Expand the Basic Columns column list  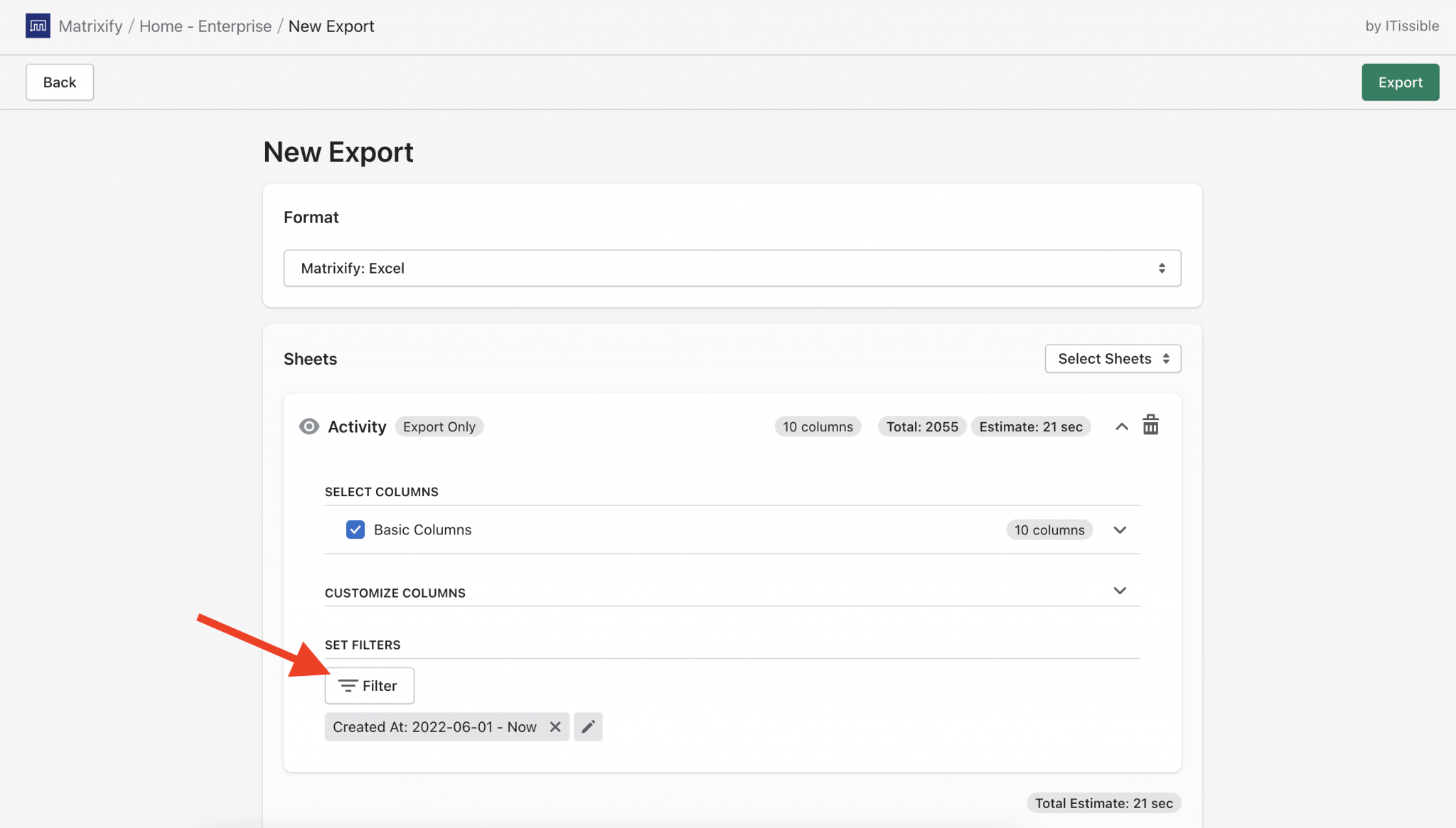tap(1120, 529)
